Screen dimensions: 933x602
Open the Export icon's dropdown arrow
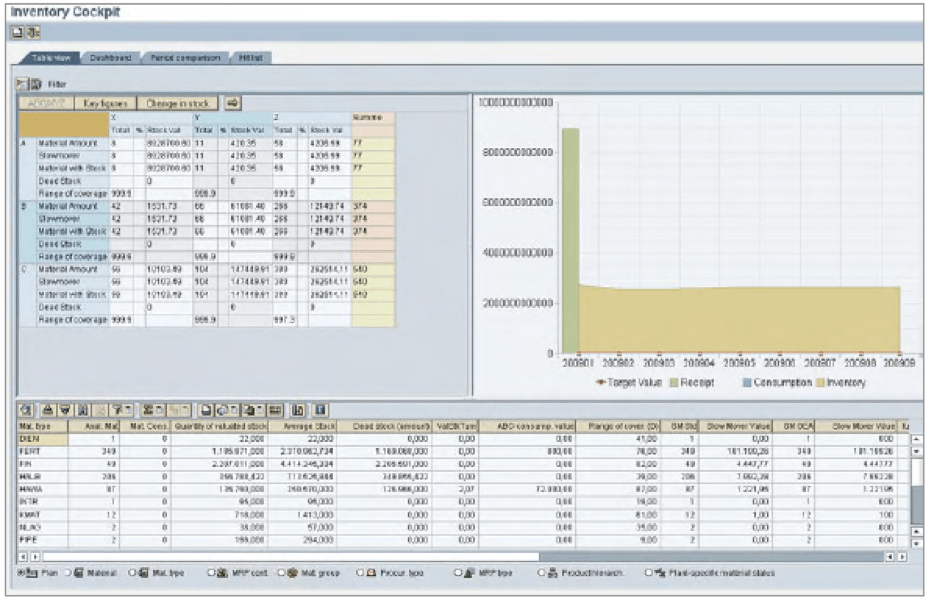pos(261,410)
